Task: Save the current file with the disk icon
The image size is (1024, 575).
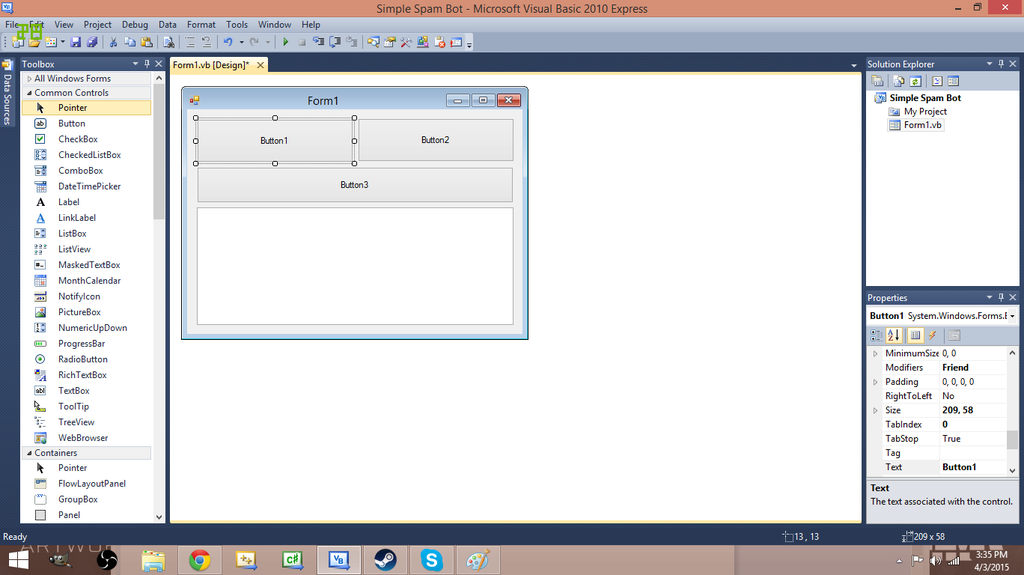Action: tap(76, 42)
